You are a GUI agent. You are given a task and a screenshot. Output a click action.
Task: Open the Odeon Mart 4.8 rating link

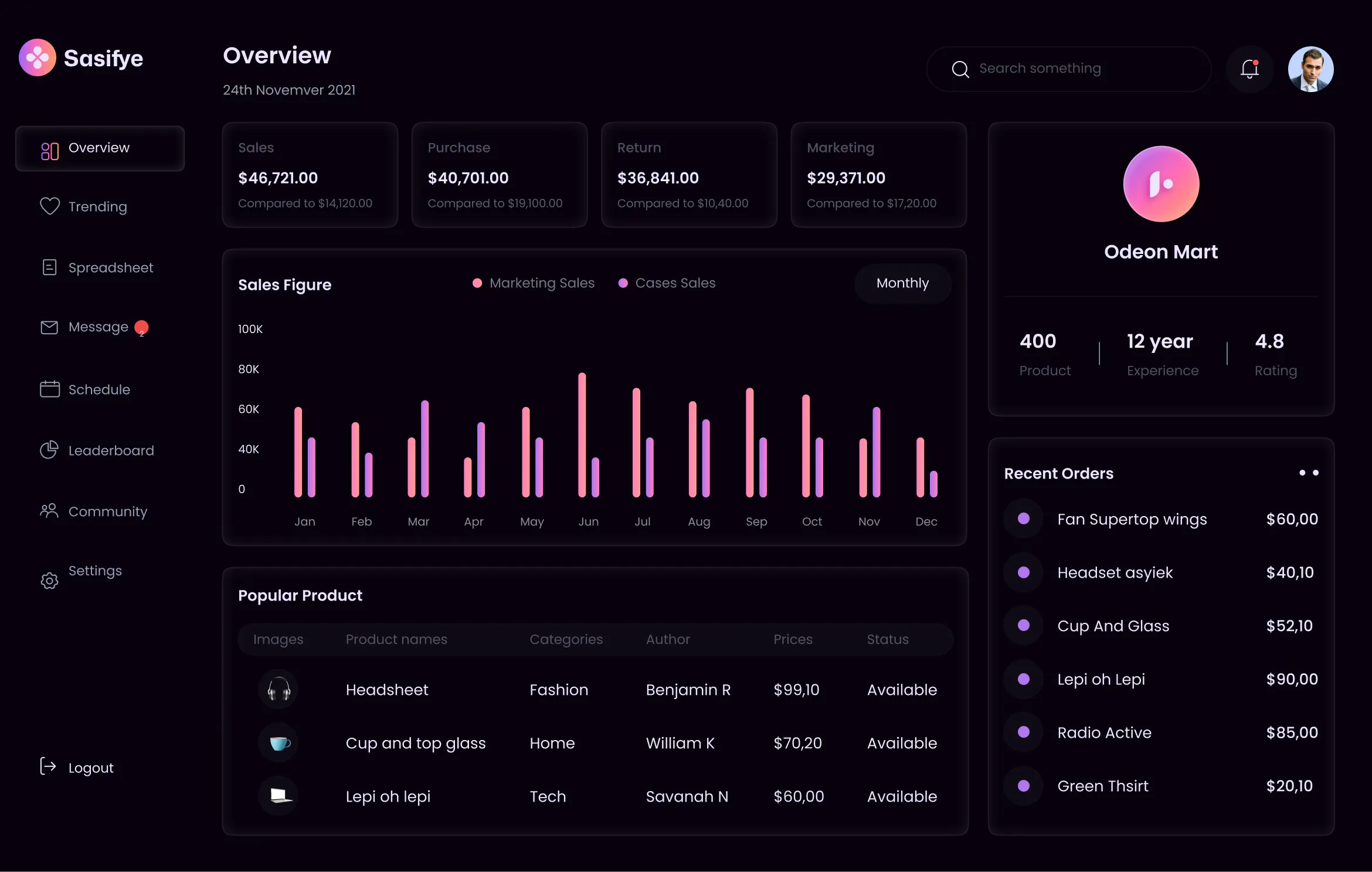tap(1270, 341)
